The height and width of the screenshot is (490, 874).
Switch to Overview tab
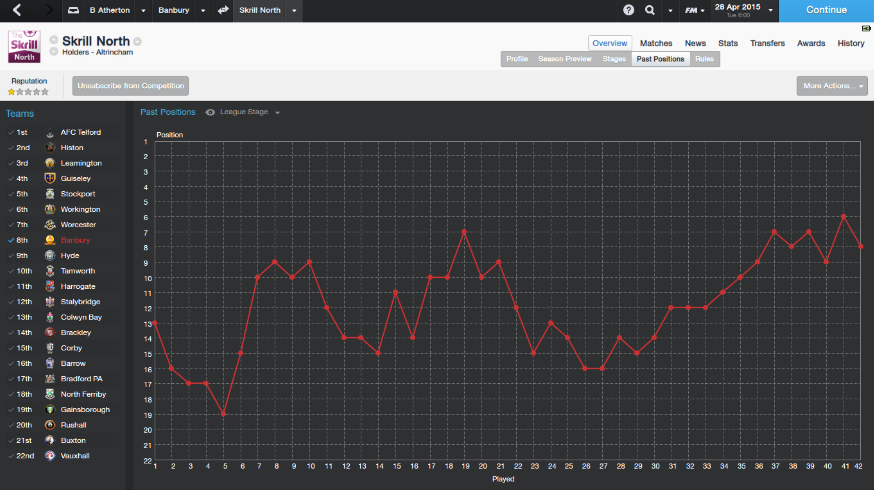tap(610, 43)
